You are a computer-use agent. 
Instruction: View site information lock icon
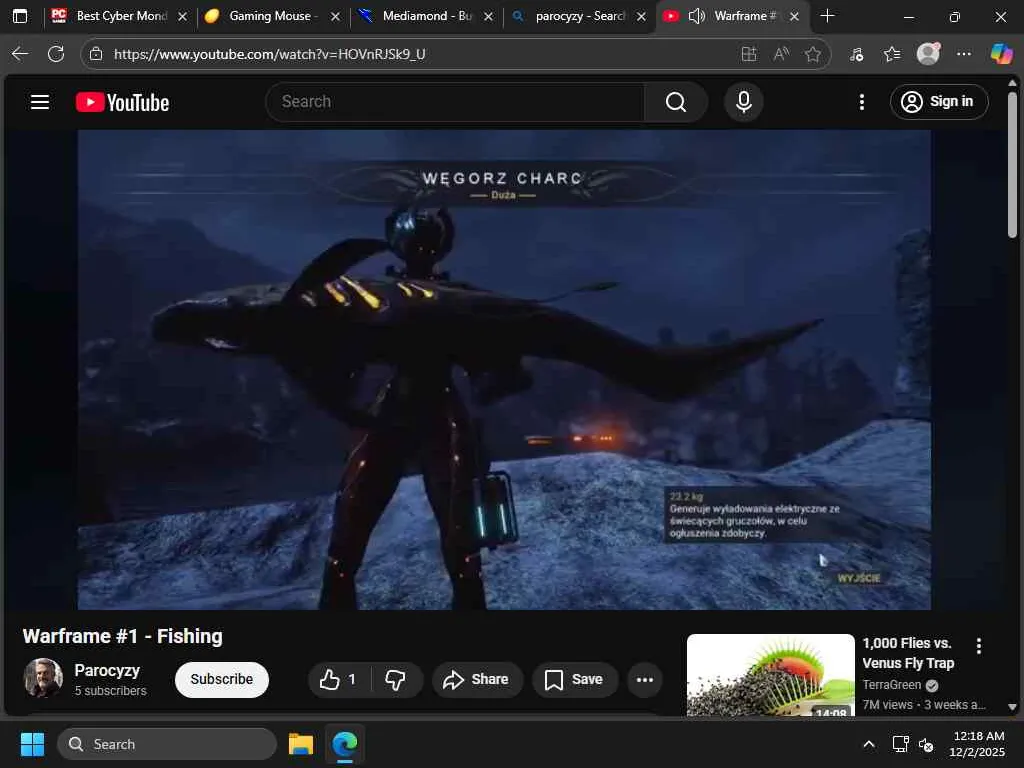pos(96,54)
